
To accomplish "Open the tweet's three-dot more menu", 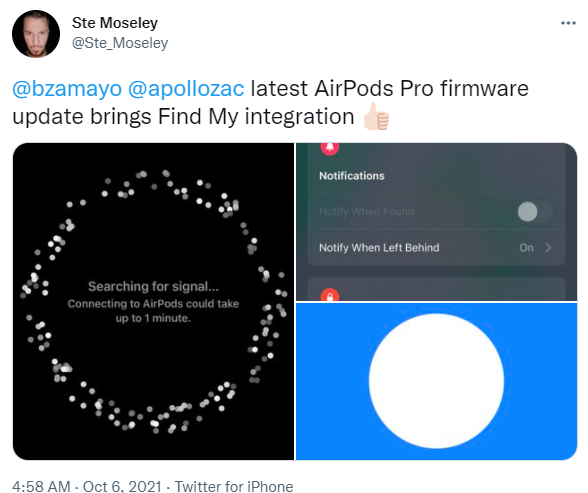I will [568, 23].
